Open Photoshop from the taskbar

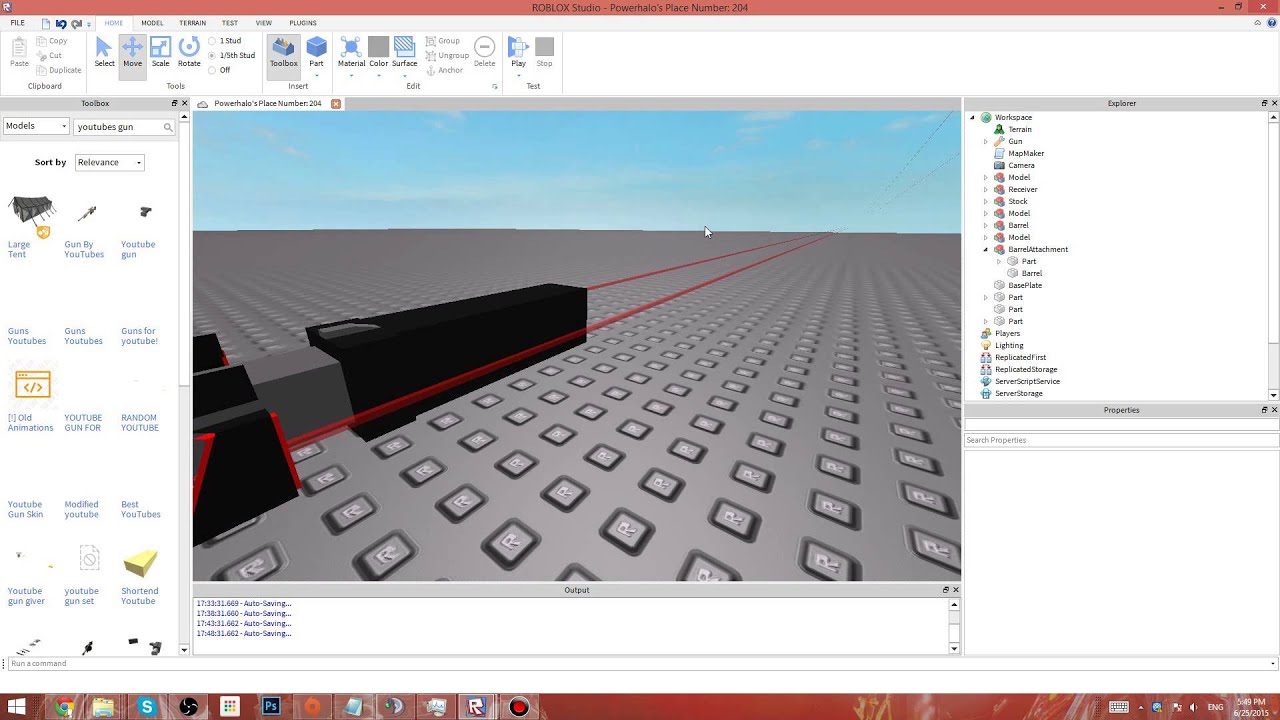click(271, 707)
